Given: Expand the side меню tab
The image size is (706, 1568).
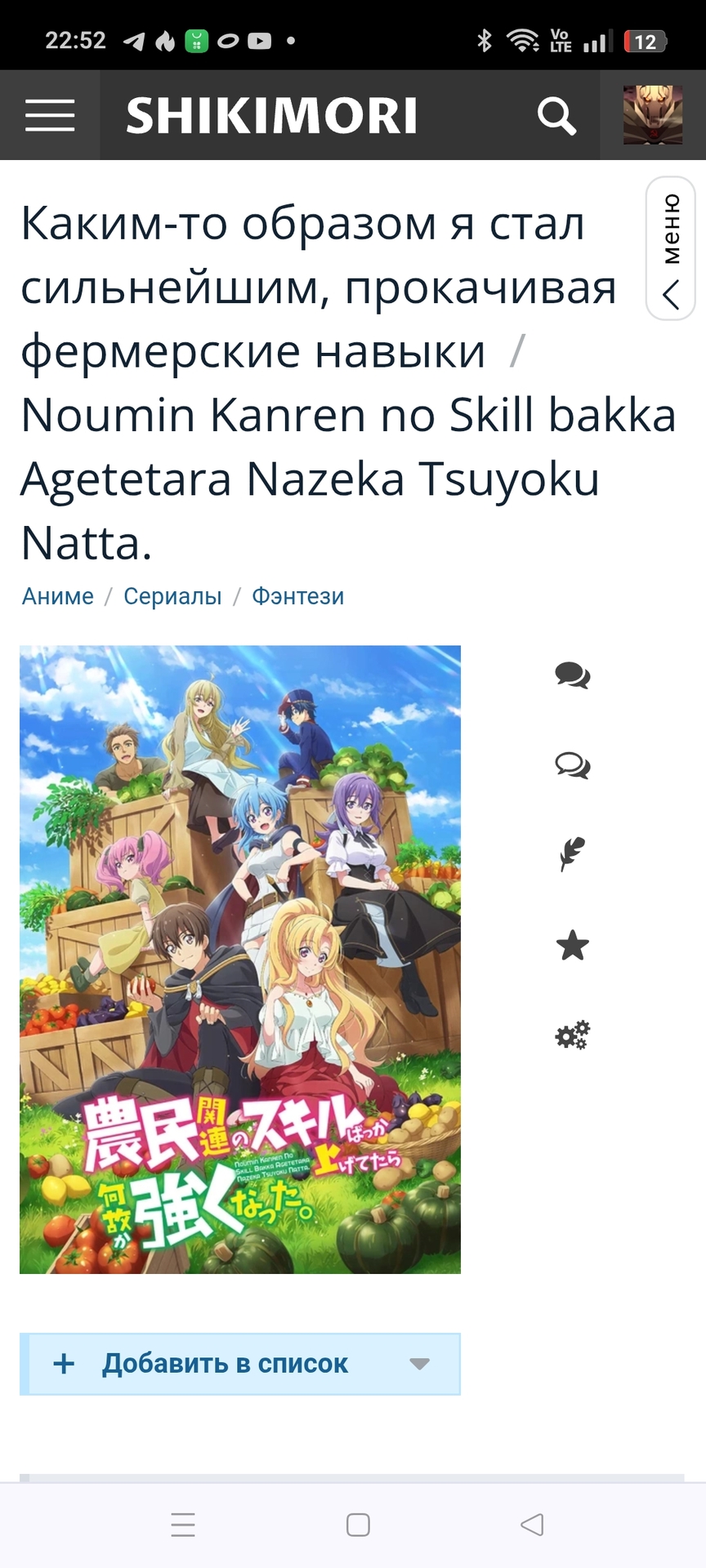Looking at the screenshot, I should [671, 248].
